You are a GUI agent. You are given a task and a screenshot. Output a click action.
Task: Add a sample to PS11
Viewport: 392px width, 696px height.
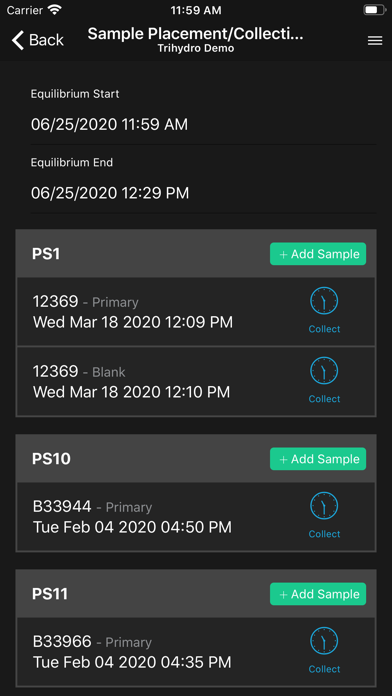(318, 594)
